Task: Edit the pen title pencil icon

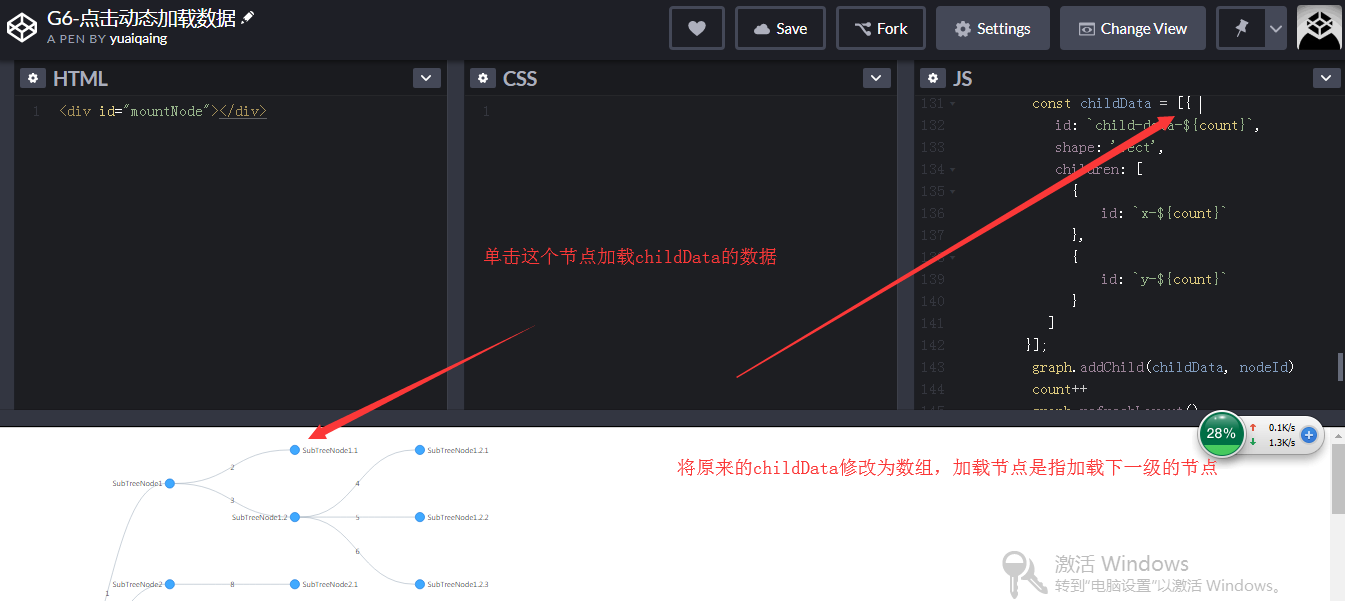Action: [x=248, y=17]
